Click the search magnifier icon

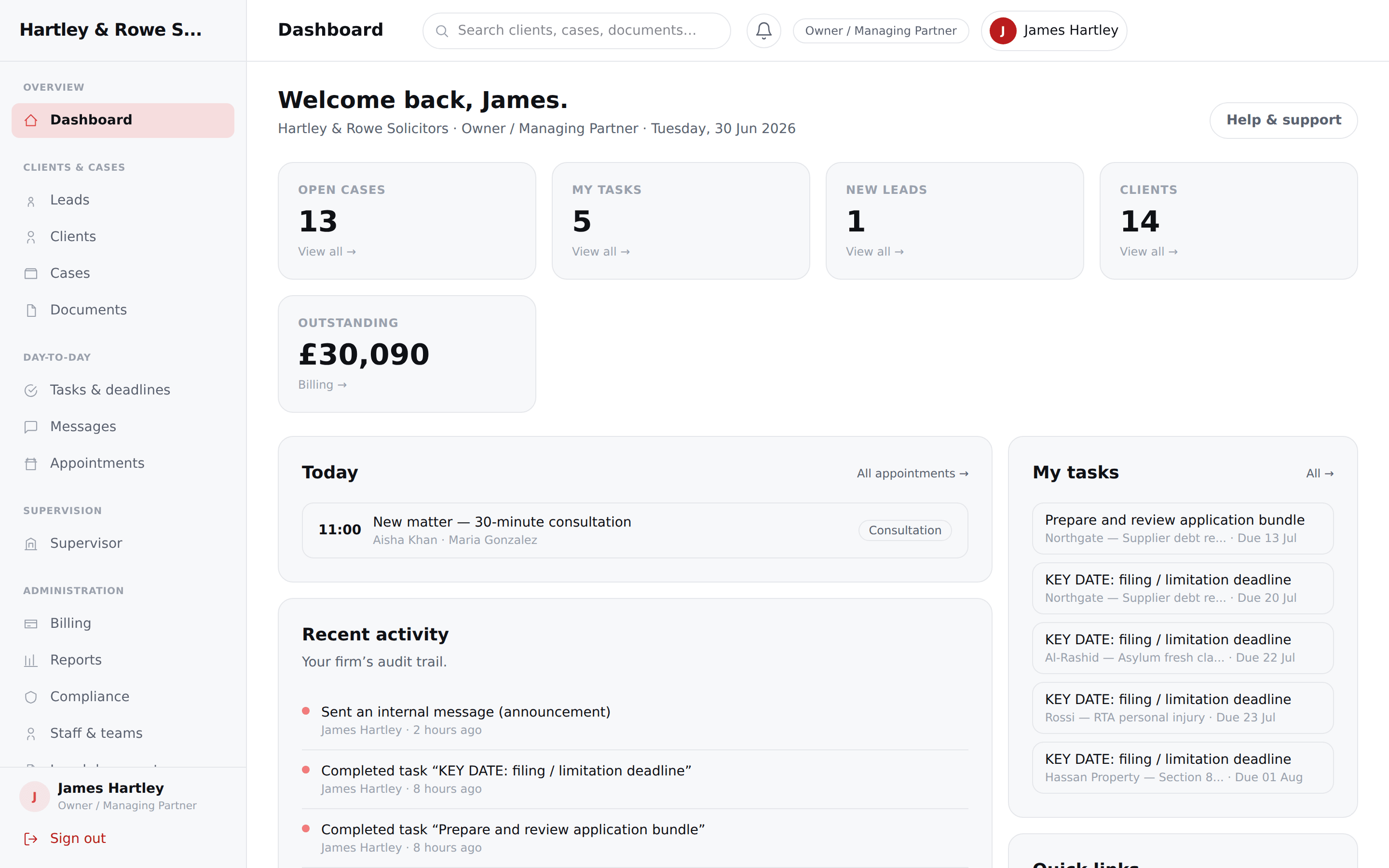click(442, 31)
